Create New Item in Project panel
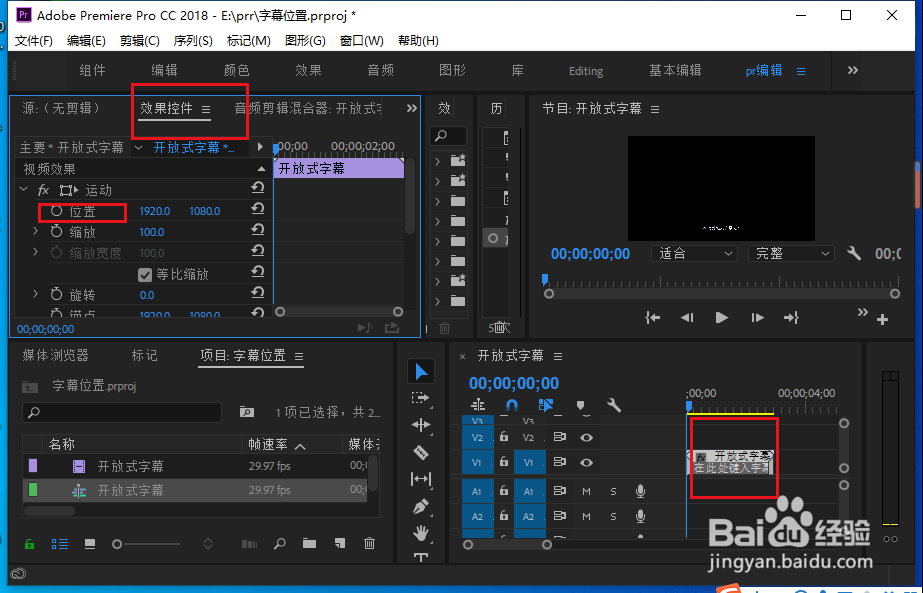This screenshot has height=593, width=923. (340, 543)
